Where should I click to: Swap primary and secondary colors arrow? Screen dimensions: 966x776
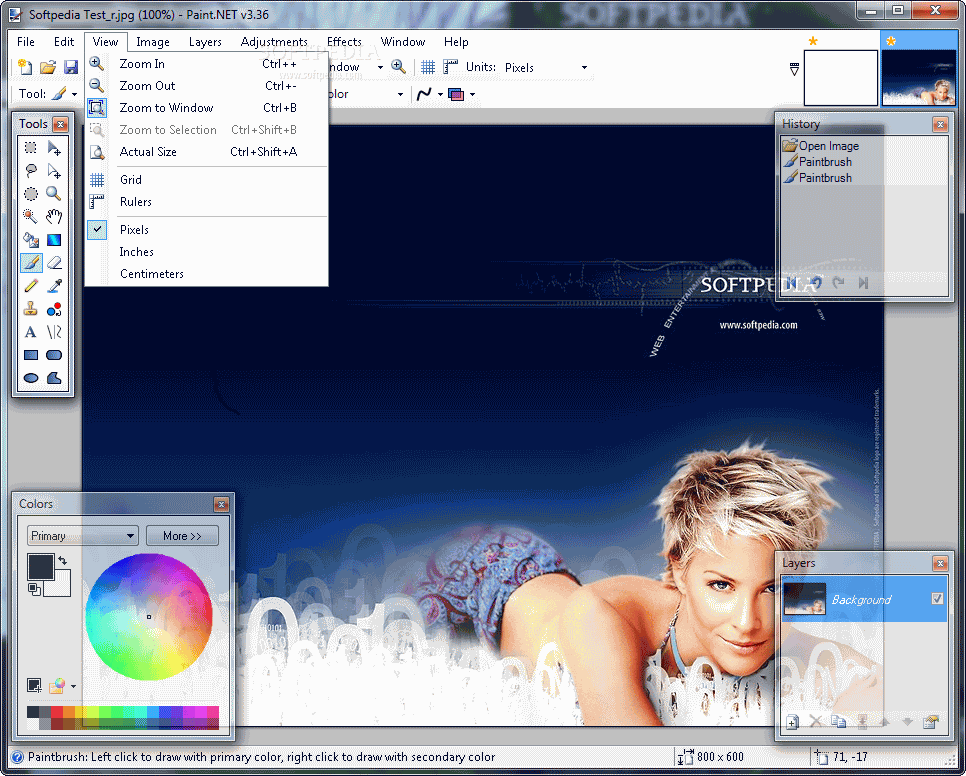coord(62,560)
